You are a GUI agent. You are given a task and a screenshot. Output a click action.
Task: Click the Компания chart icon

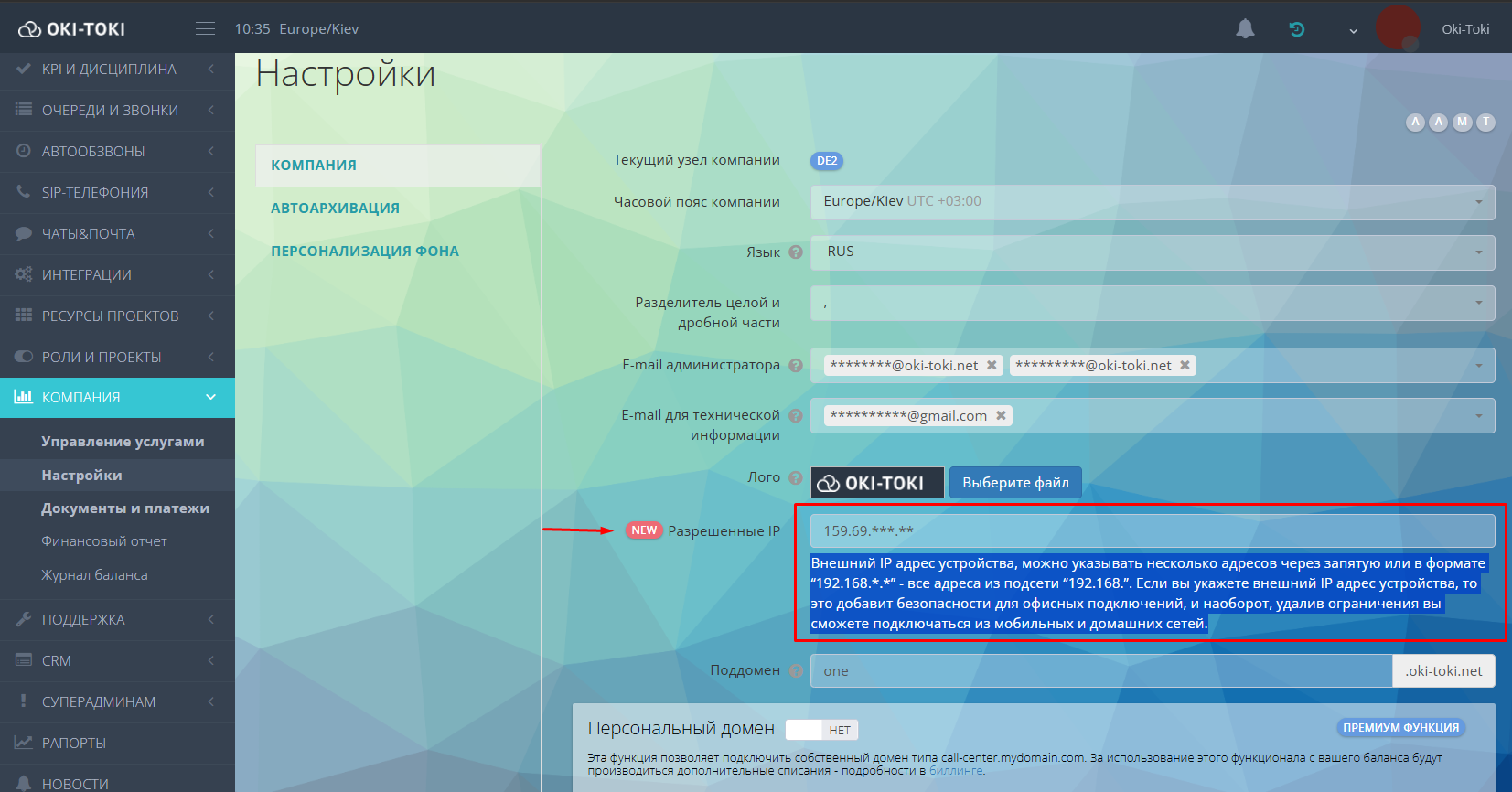click(24, 397)
